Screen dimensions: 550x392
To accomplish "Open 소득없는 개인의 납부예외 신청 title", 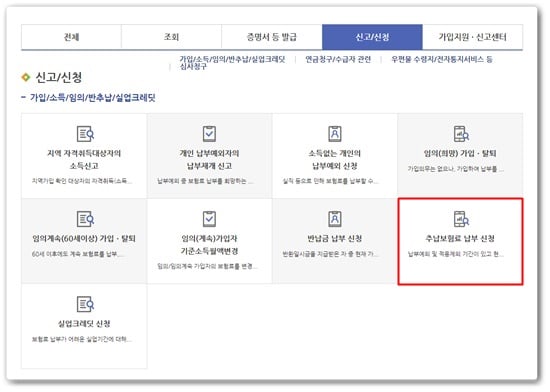I will (x=335, y=160).
